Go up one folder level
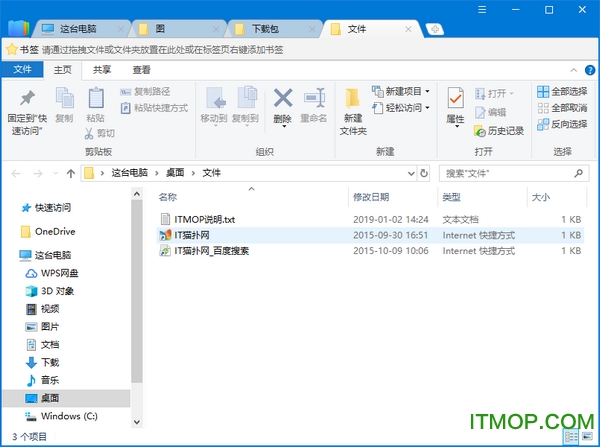600x447 pixels. pos(70,174)
